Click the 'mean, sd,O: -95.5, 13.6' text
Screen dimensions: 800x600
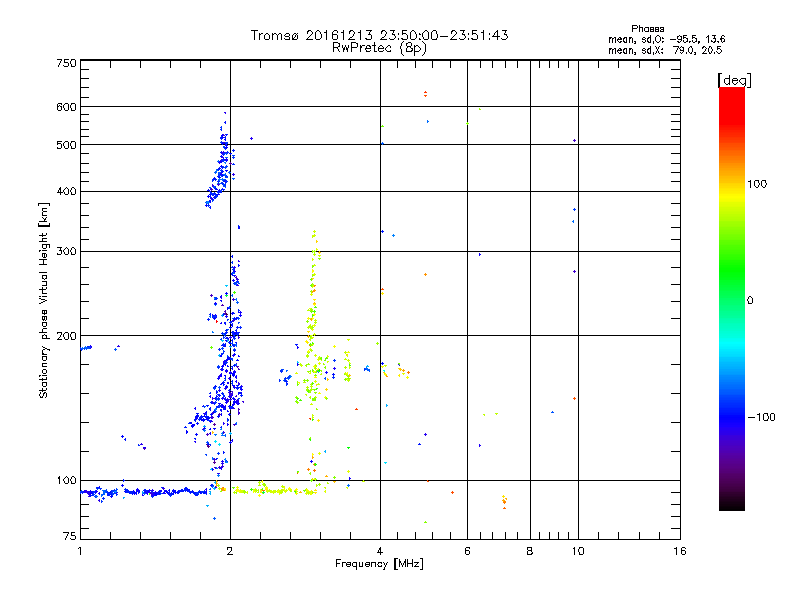(x=666, y=39)
